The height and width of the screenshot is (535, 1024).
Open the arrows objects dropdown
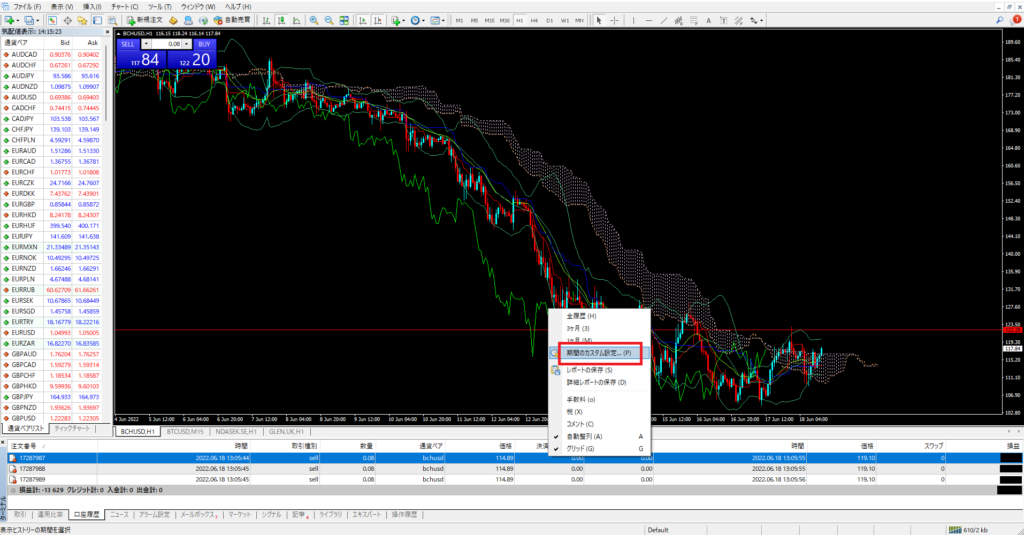(756, 20)
